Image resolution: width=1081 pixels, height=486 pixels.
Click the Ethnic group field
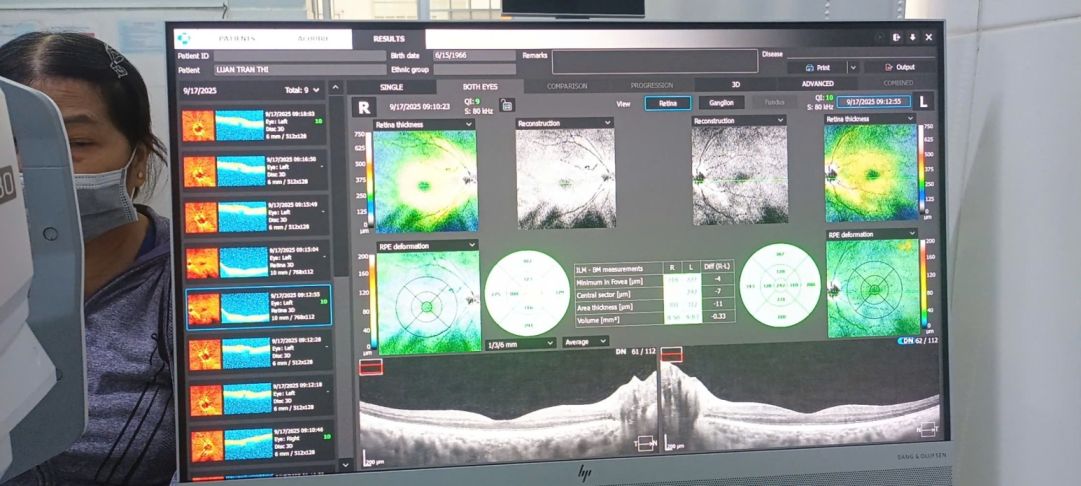(474, 69)
